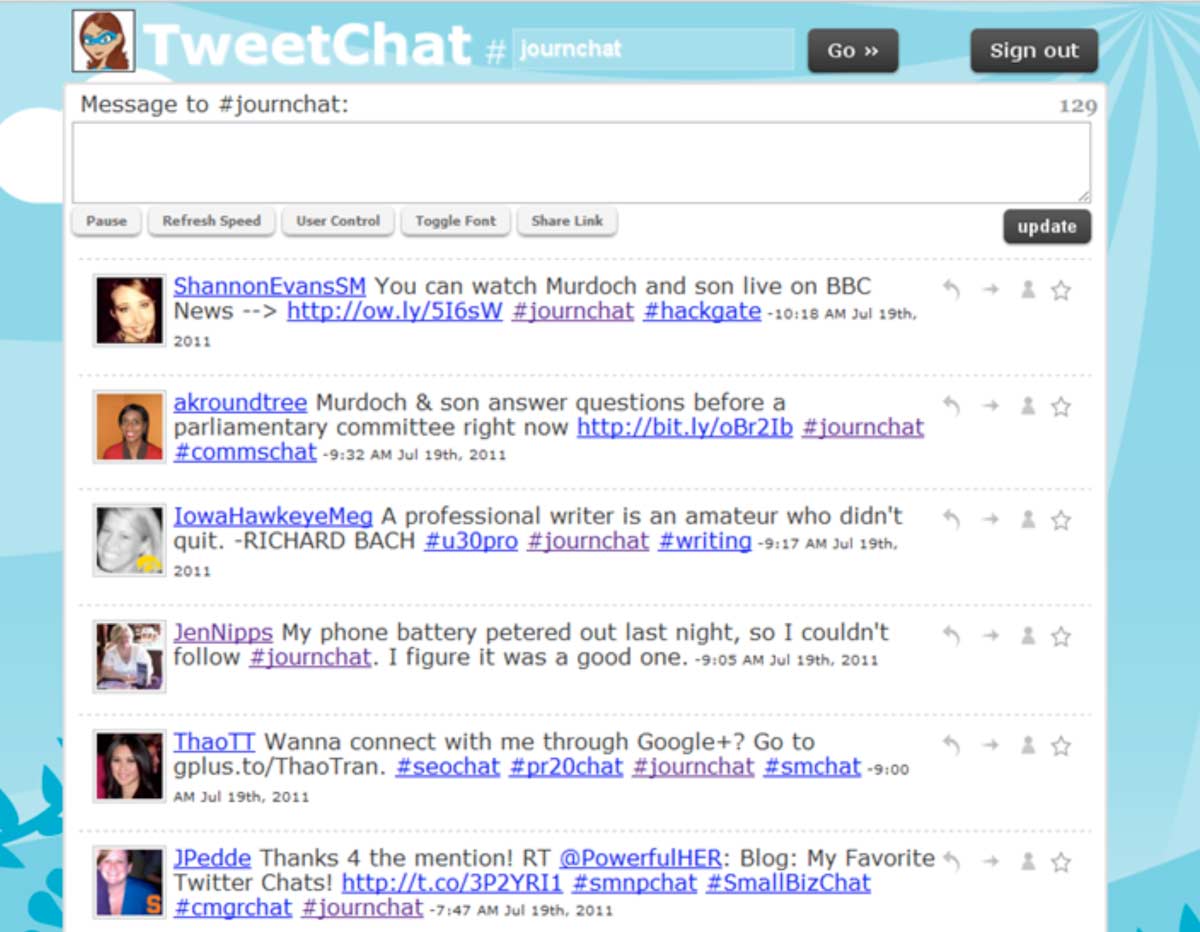Viewport: 1200px width, 932px height.
Task: Click the Go button next to the hashtag field
Action: pyautogui.click(x=853, y=50)
